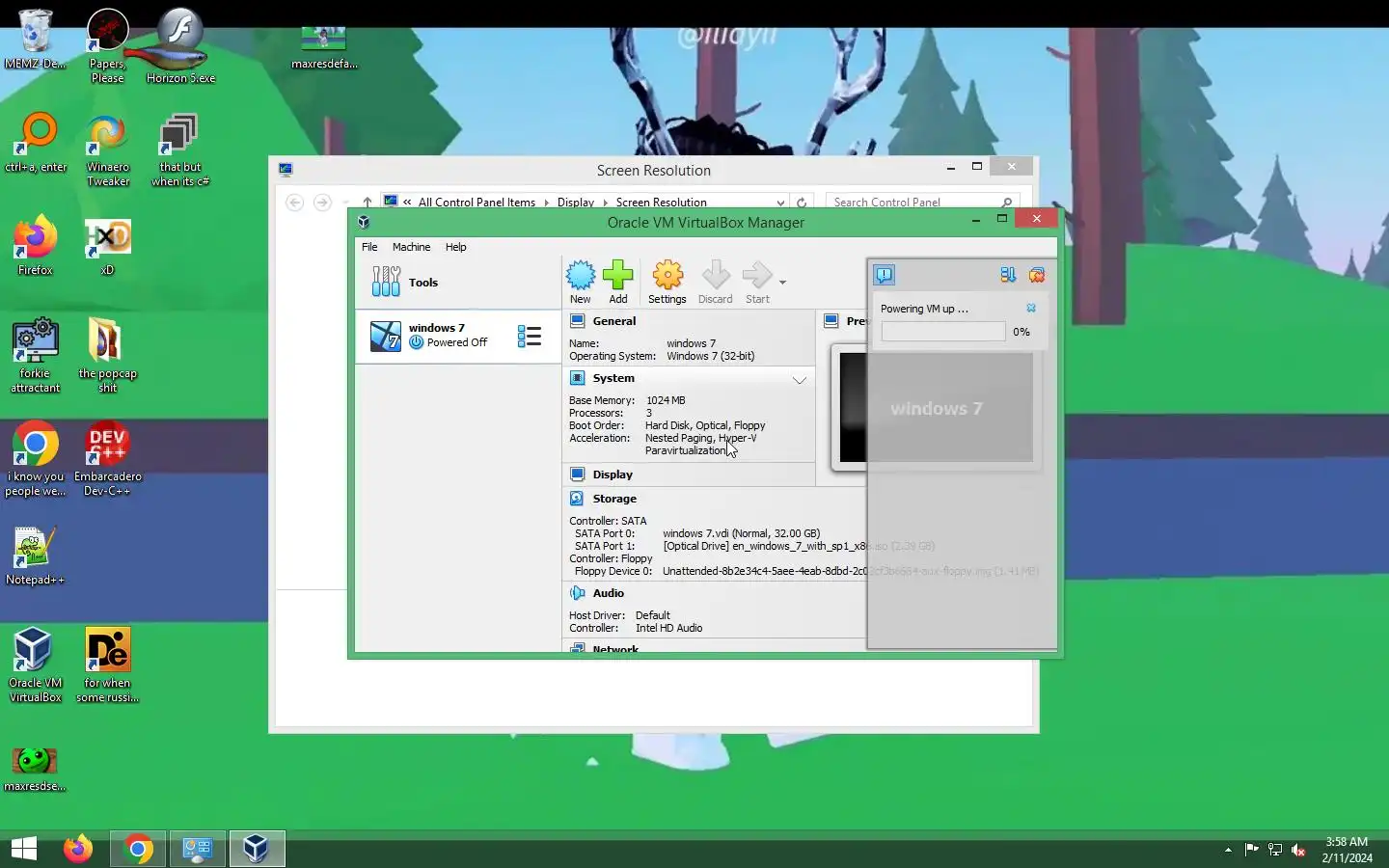Click the notification sort order icon
This screenshot has height=868, width=1389.
(x=1008, y=275)
